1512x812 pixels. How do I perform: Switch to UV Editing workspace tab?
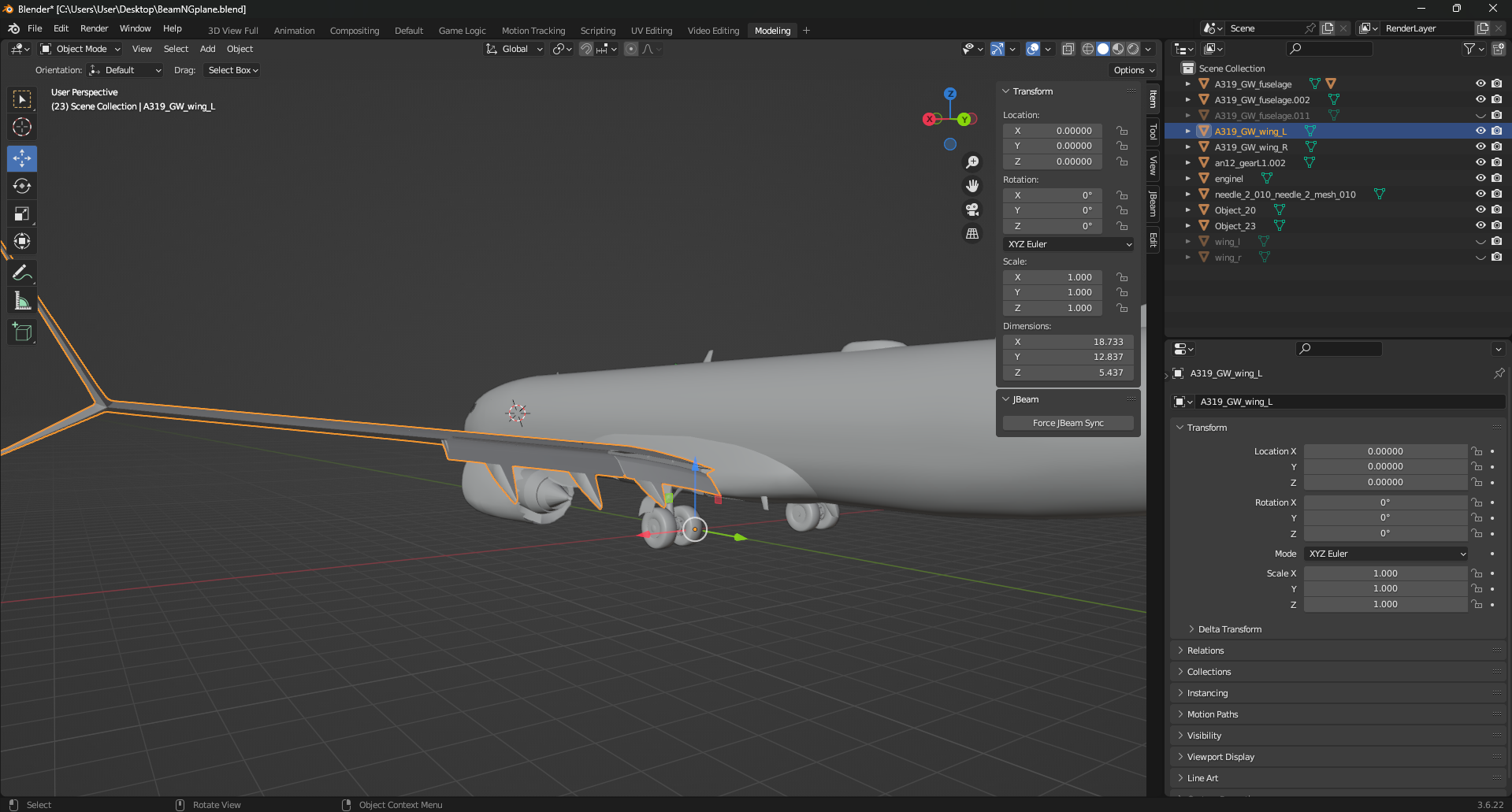click(652, 31)
